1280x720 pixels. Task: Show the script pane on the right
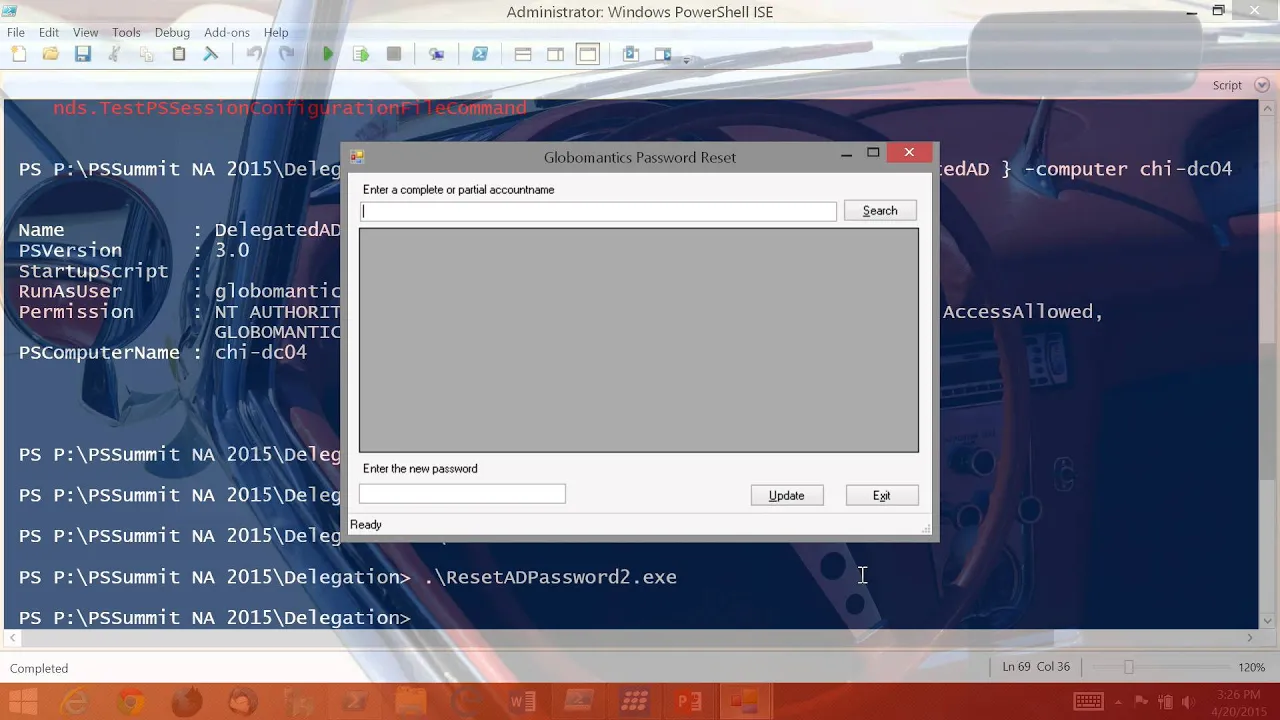tap(555, 54)
